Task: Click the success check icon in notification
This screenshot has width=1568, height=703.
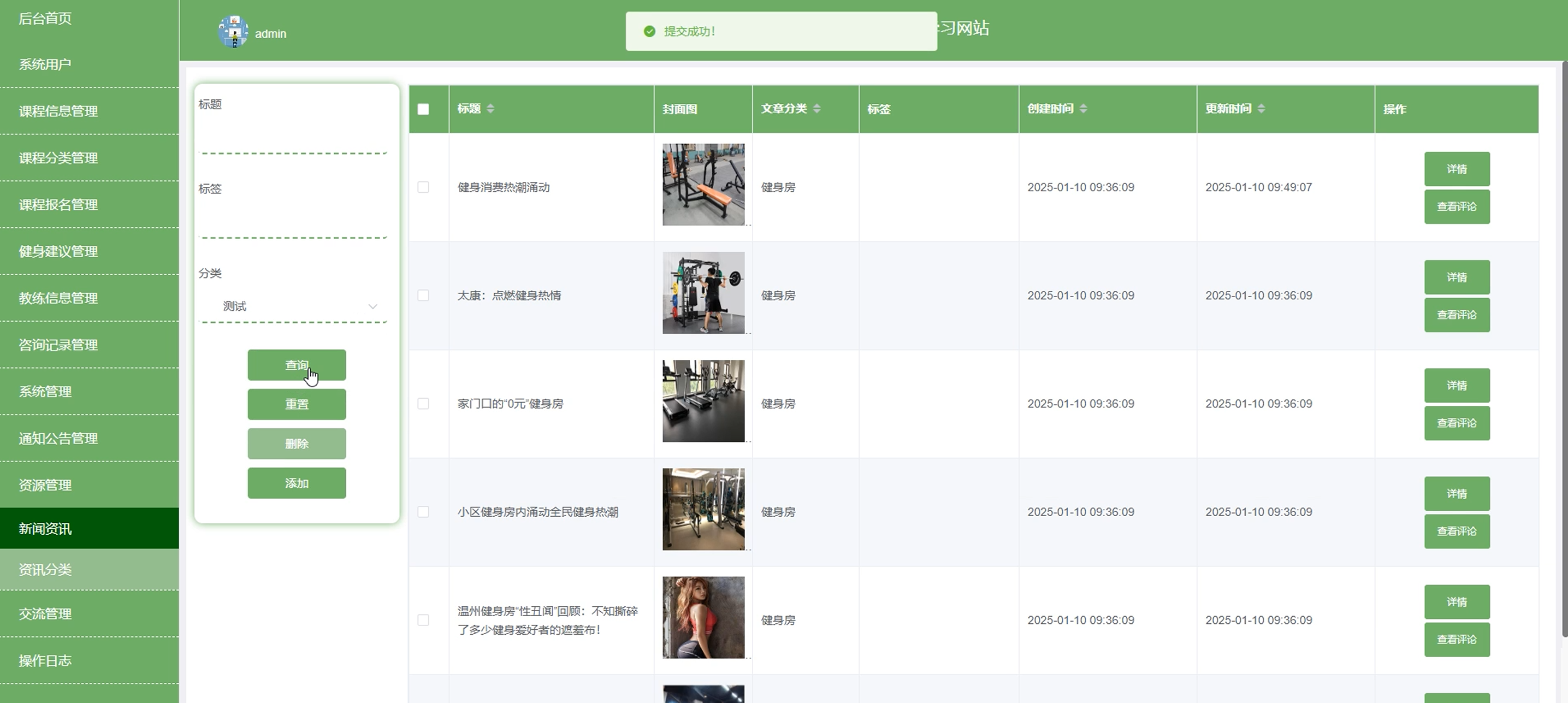Action: coord(649,31)
